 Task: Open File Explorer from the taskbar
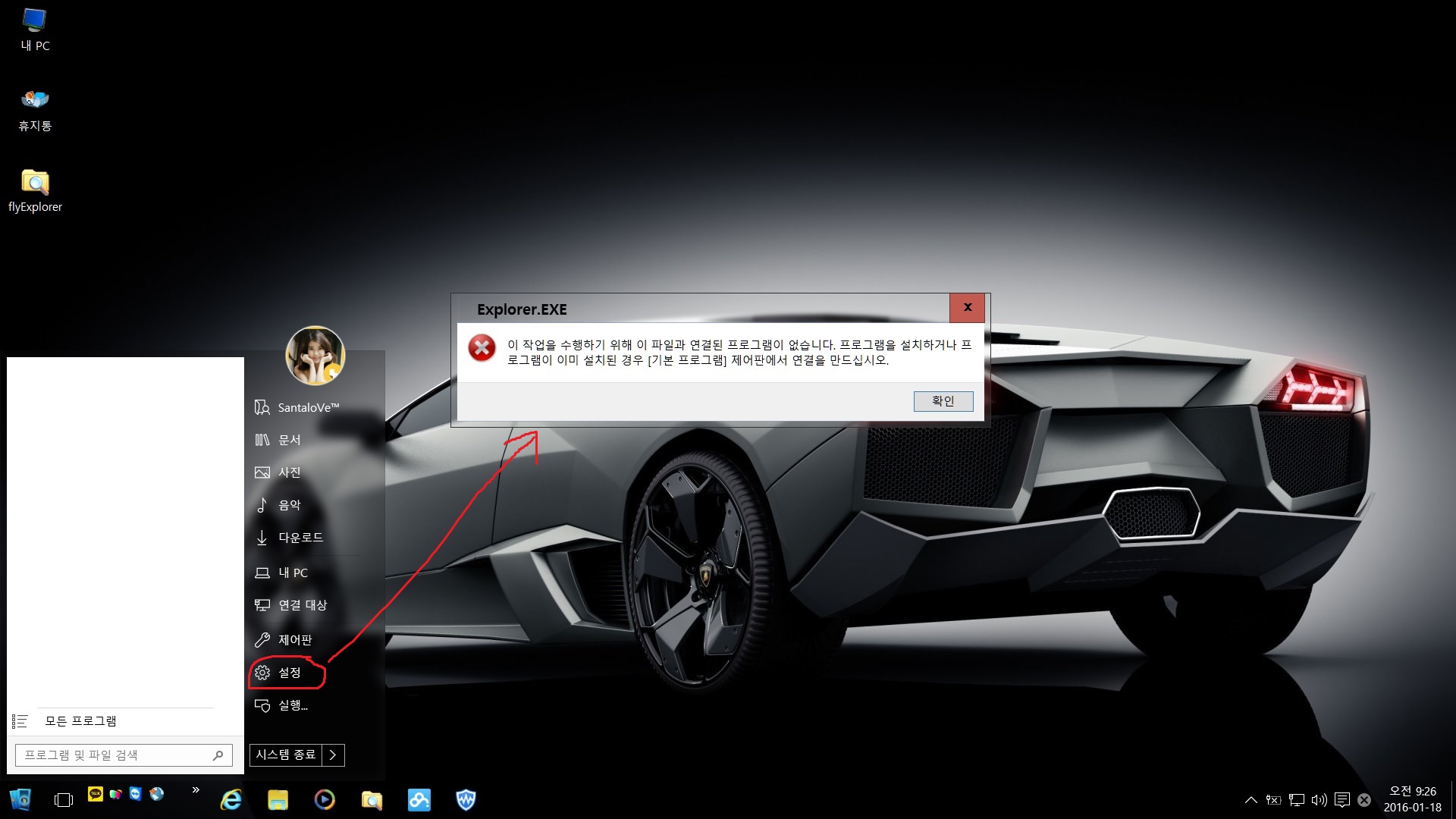[x=278, y=799]
